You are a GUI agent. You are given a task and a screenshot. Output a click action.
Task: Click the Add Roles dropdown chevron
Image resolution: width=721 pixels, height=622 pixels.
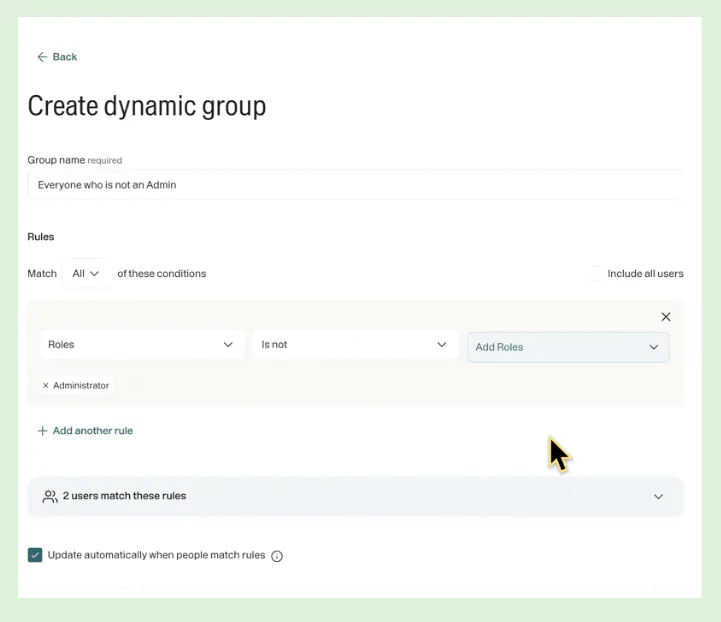pos(654,347)
